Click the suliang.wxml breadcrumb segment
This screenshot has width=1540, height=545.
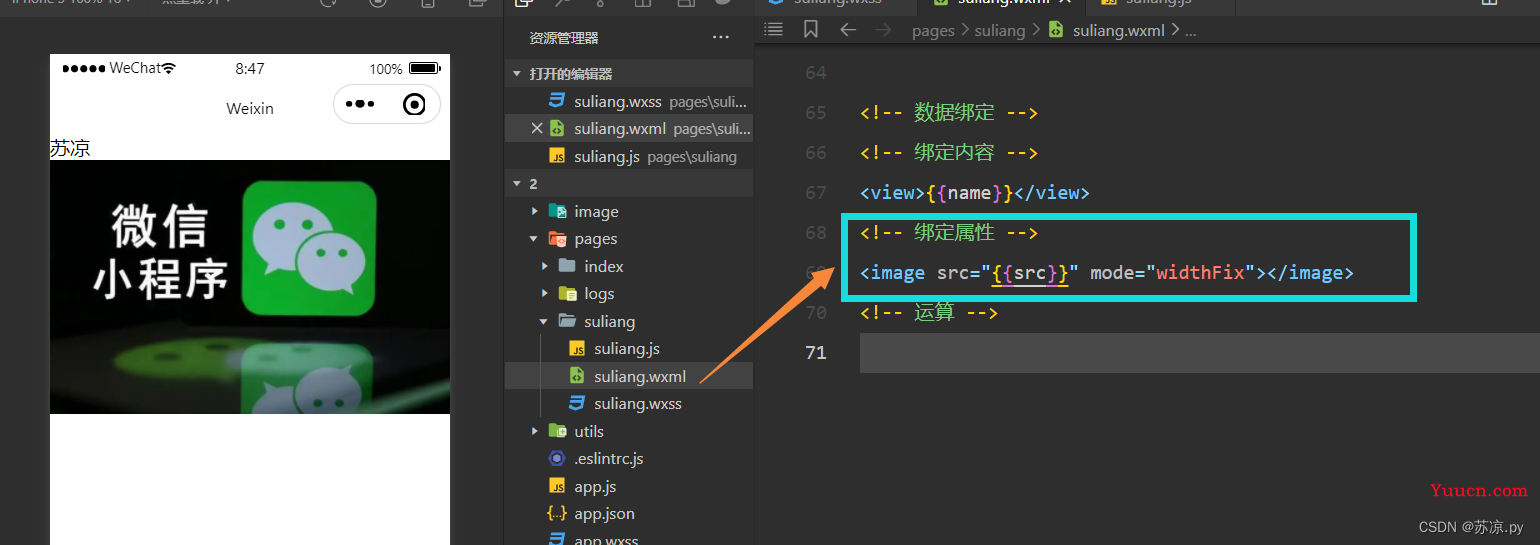coord(1118,31)
